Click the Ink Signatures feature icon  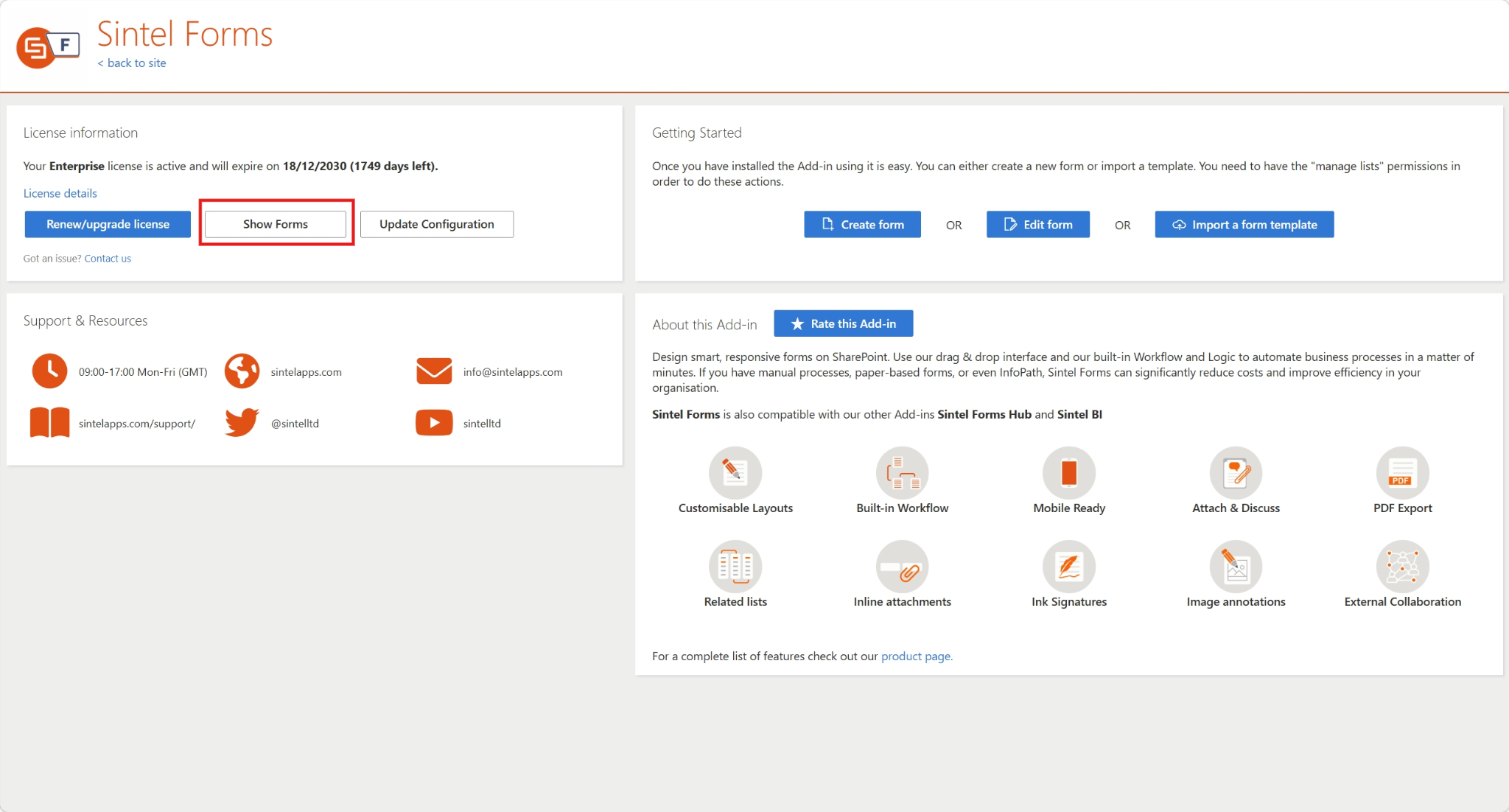1068,566
